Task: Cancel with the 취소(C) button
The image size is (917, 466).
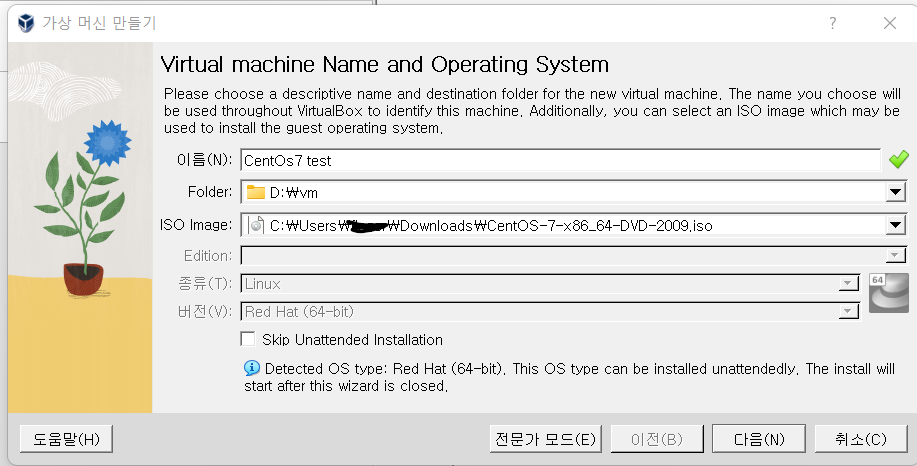Action: (861, 439)
